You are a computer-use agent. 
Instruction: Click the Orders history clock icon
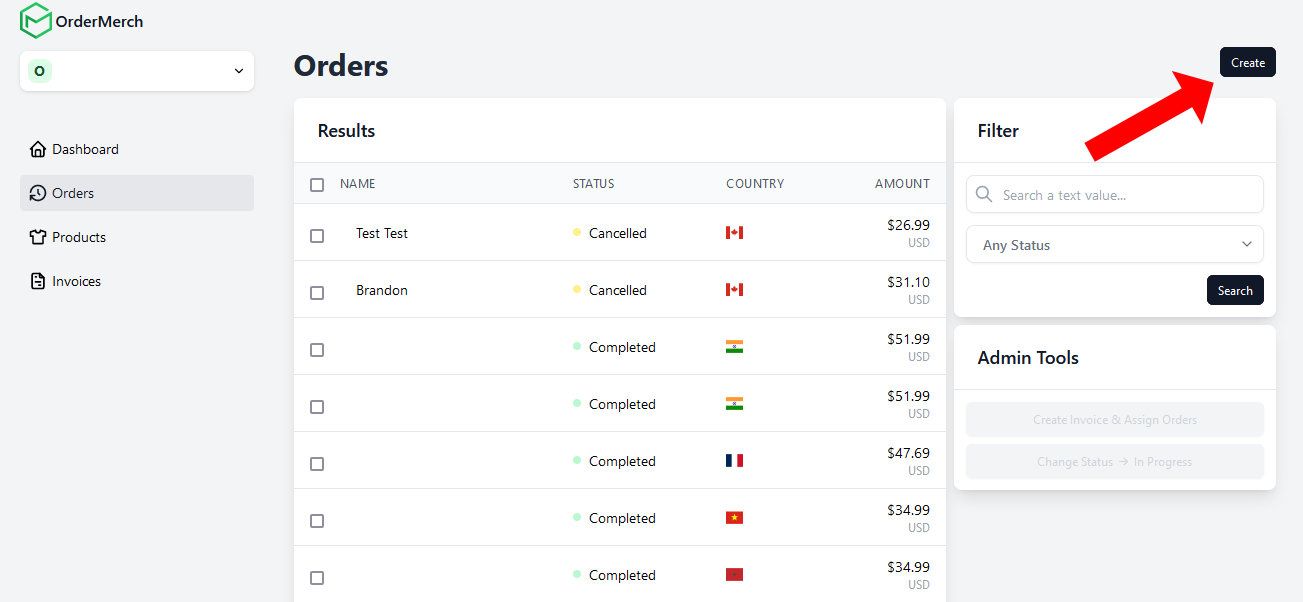38,193
